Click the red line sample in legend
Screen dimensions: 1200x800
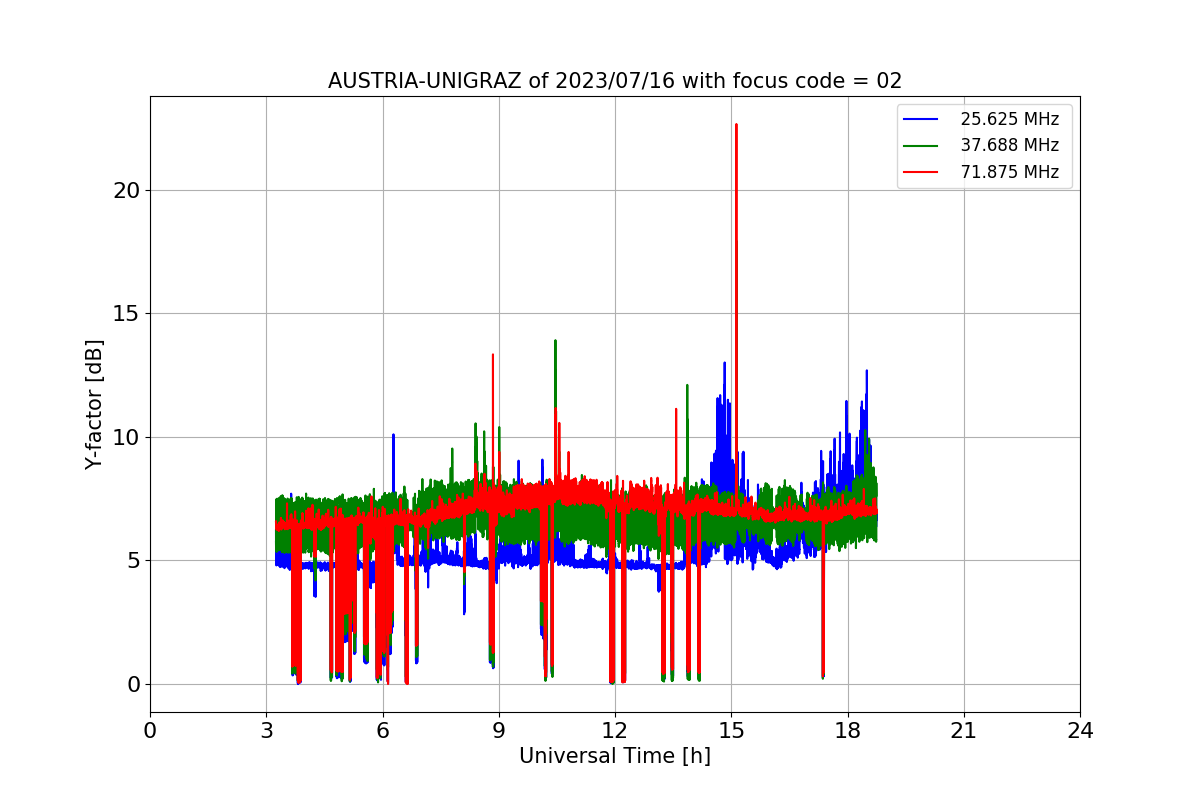[x=921, y=172]
